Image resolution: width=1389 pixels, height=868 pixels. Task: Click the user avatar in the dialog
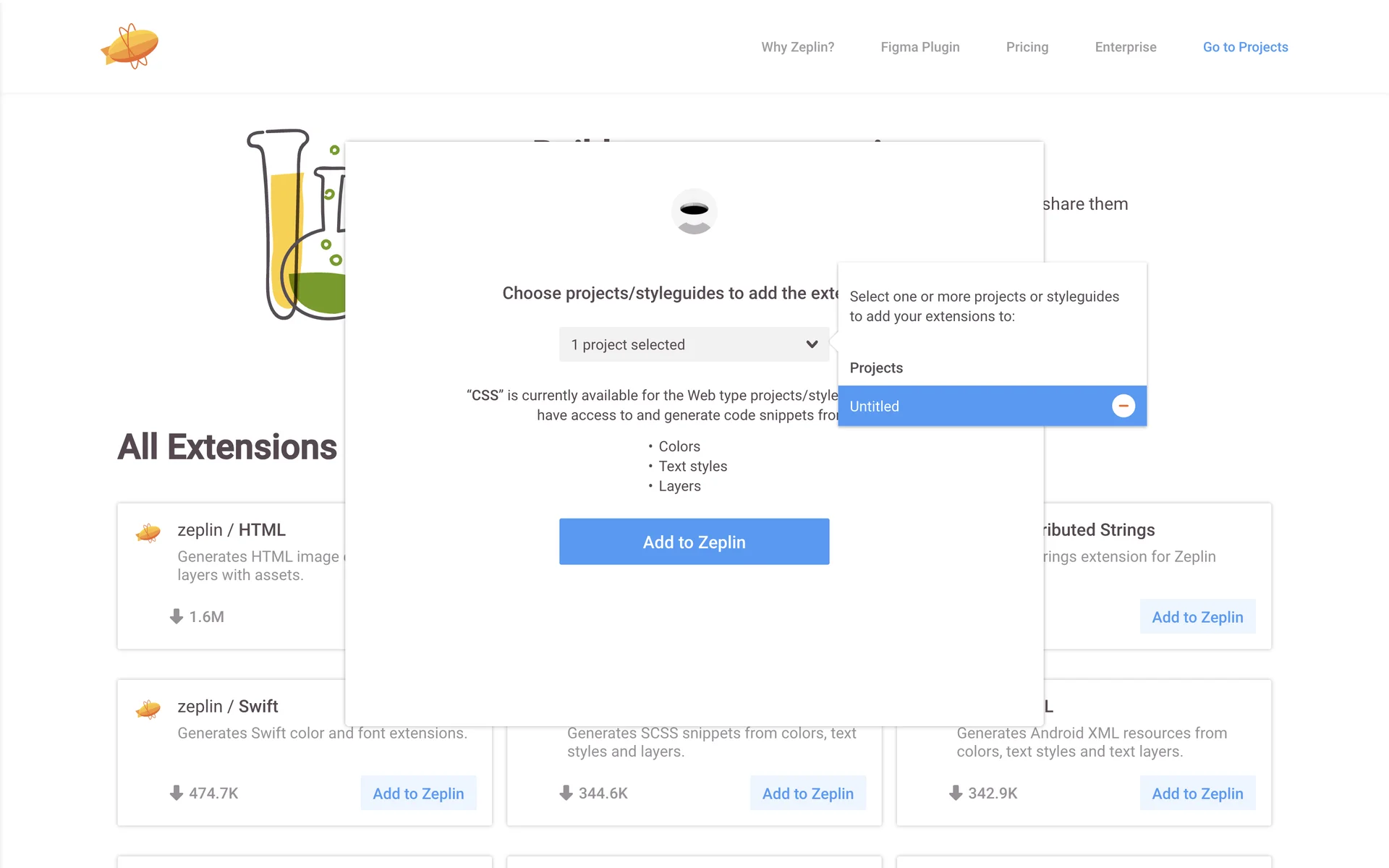[x=694, y=211]
